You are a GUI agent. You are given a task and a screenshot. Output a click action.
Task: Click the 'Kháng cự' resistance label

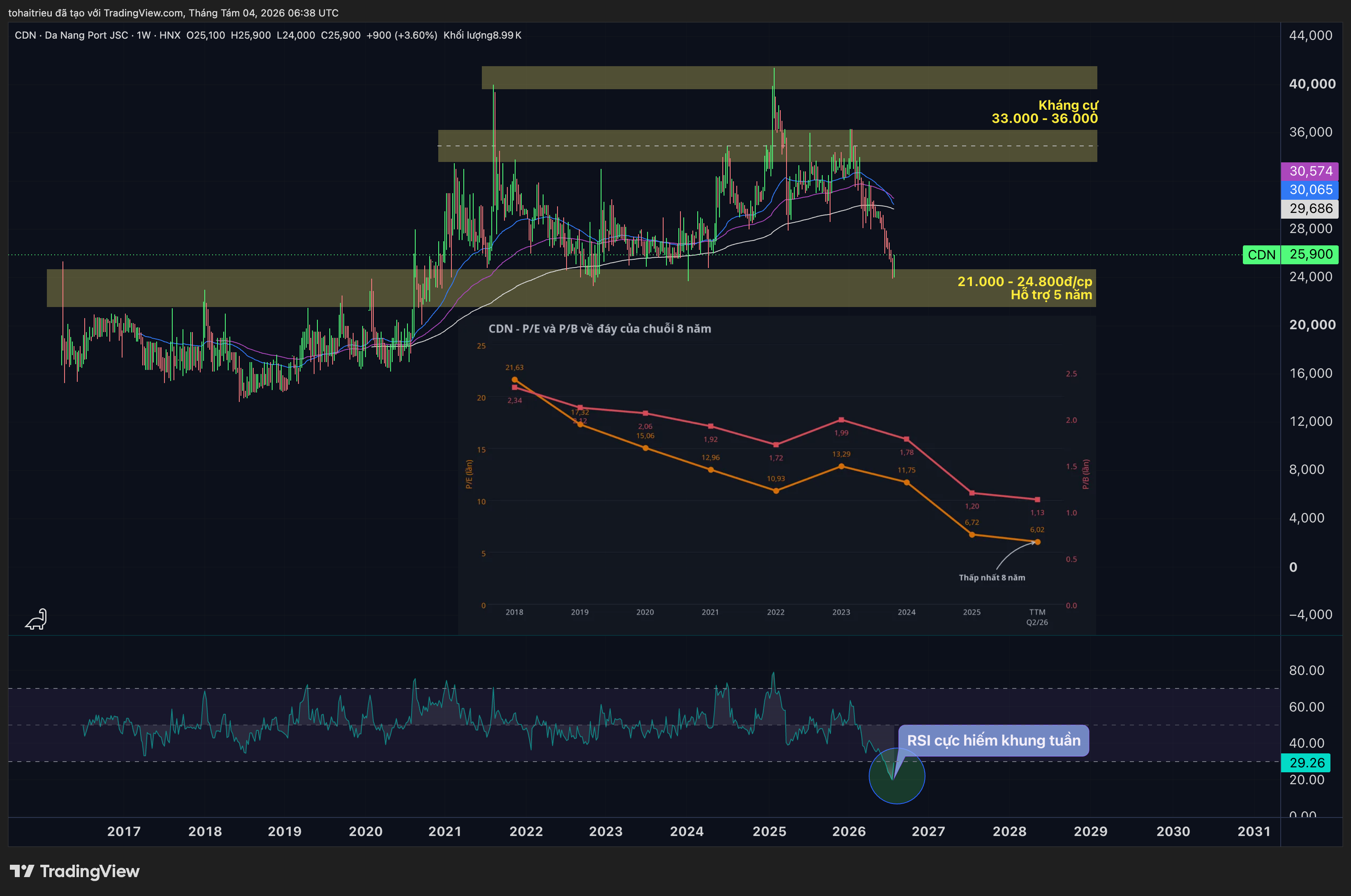click(x=1068, y=105)
